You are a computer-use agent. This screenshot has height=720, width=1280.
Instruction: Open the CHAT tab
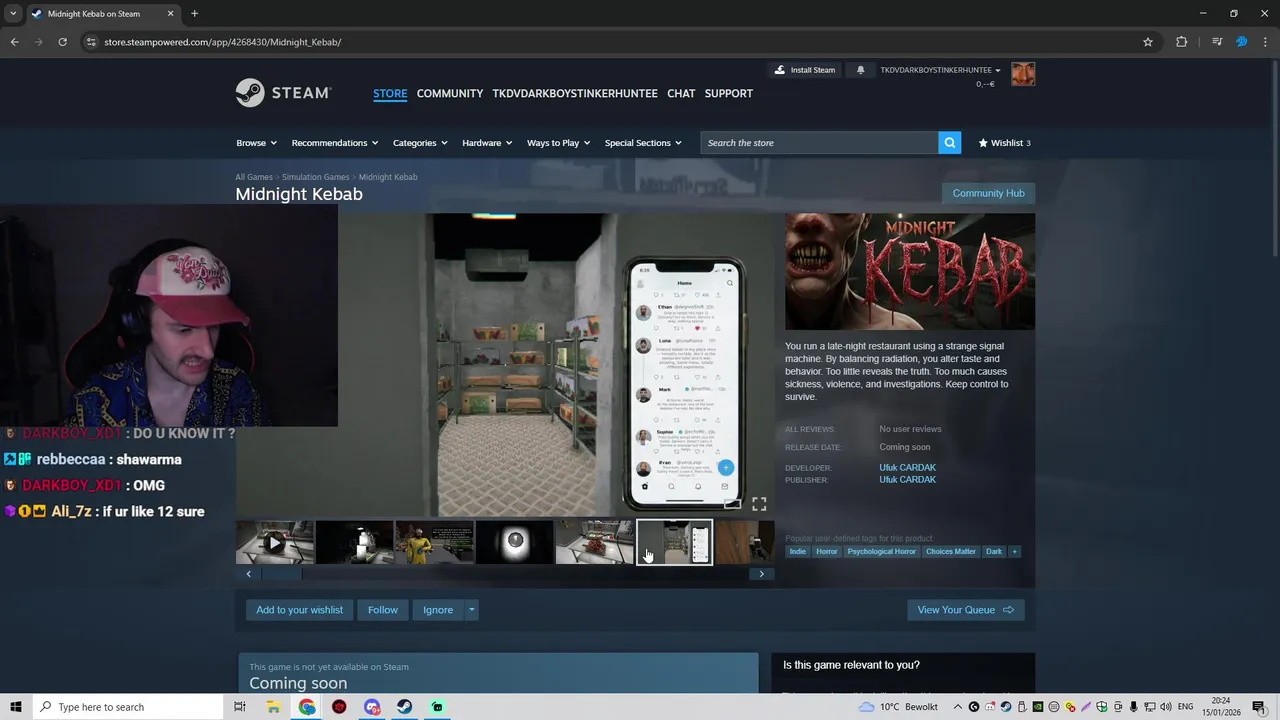point(681,93)
